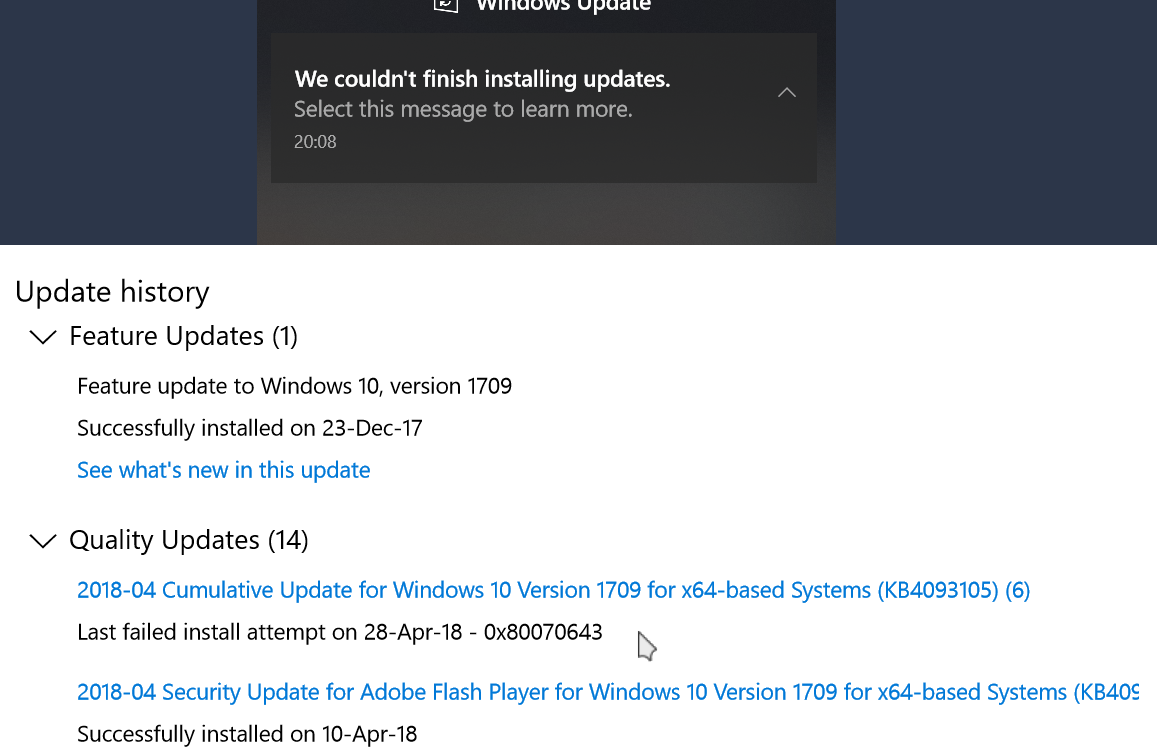Click the 0x80070643 error code

[x=543, y=633]
